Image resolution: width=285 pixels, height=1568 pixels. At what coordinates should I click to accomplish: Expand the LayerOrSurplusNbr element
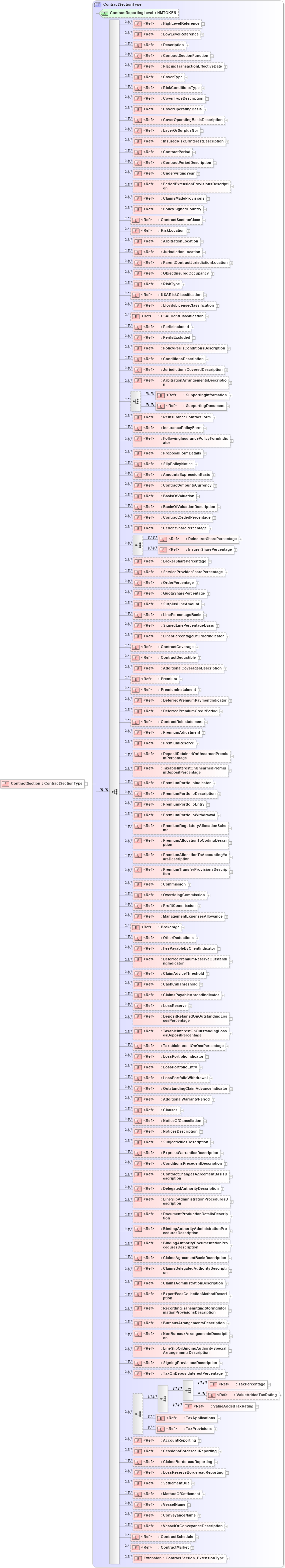click(x=202, y=131)
